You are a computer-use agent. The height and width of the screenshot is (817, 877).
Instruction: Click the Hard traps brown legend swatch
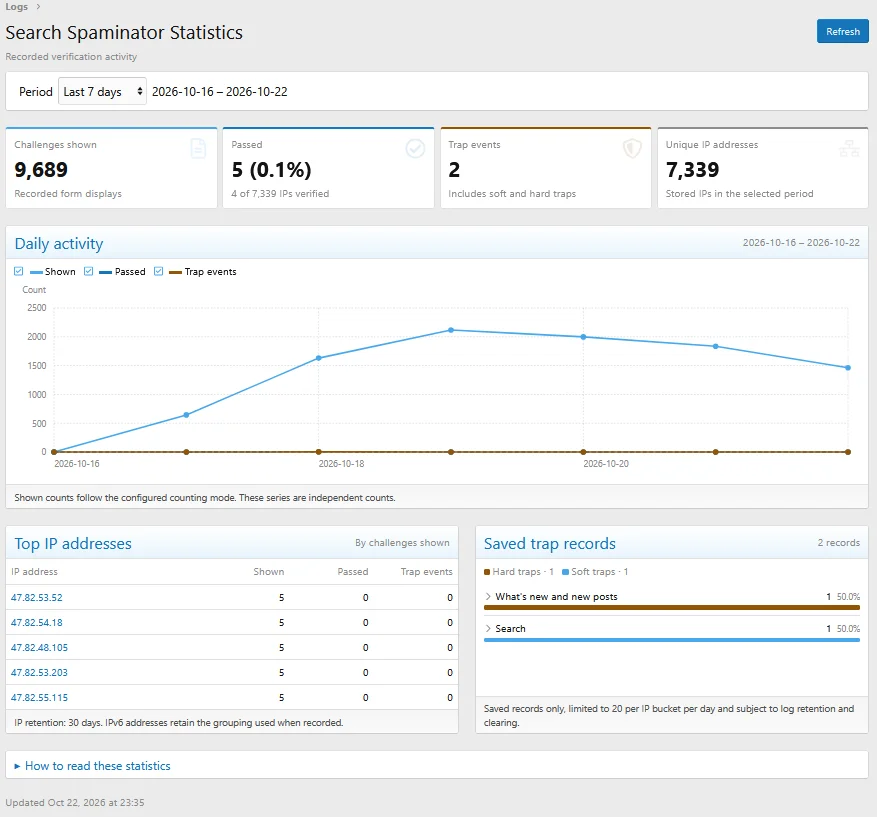point(487,572)
